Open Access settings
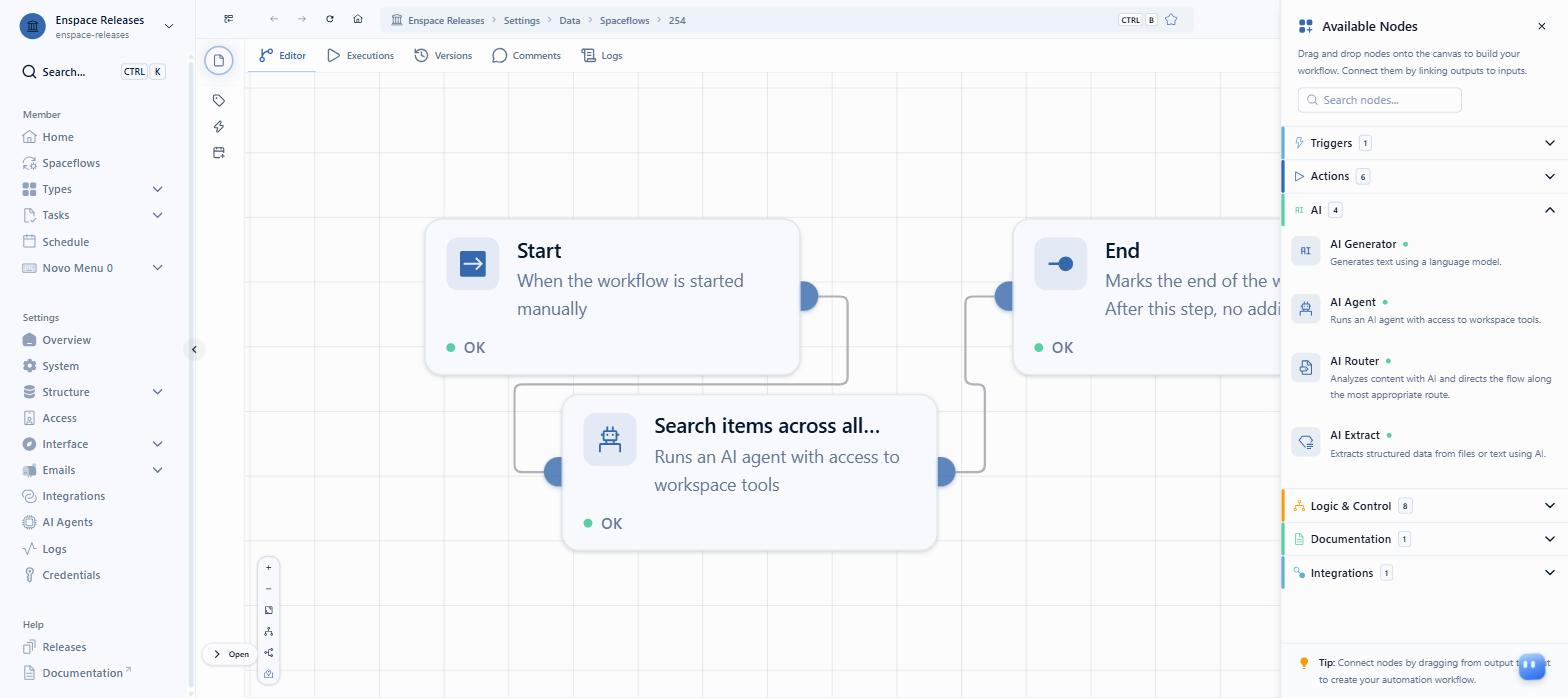This screenshot has width=1568, height=698. point(59,418)
